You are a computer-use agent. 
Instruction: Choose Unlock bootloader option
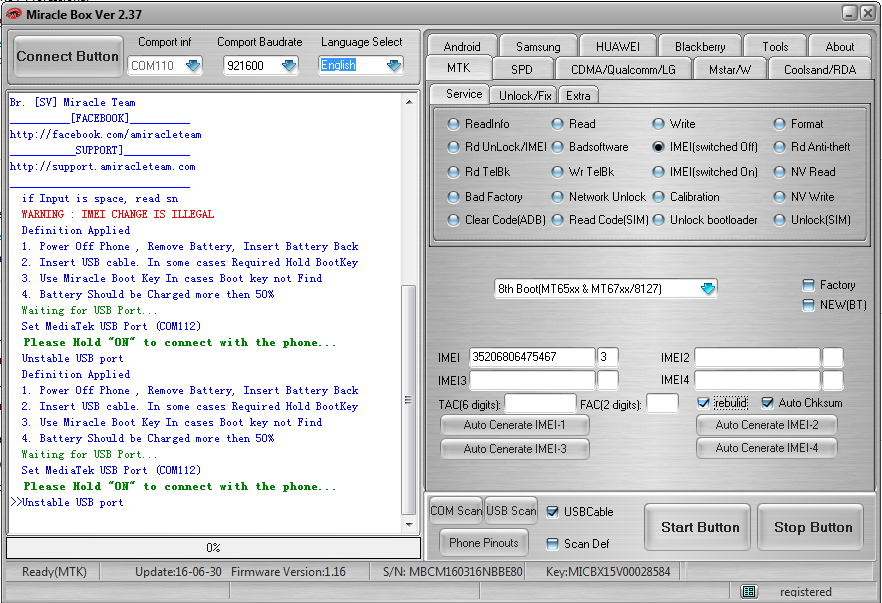coord(658,220)
